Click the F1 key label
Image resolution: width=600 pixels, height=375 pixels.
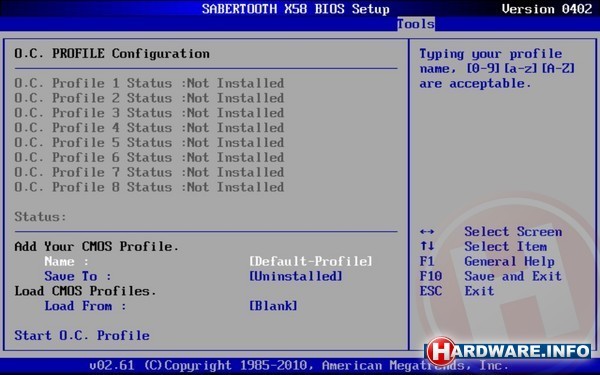coord(427,261)
